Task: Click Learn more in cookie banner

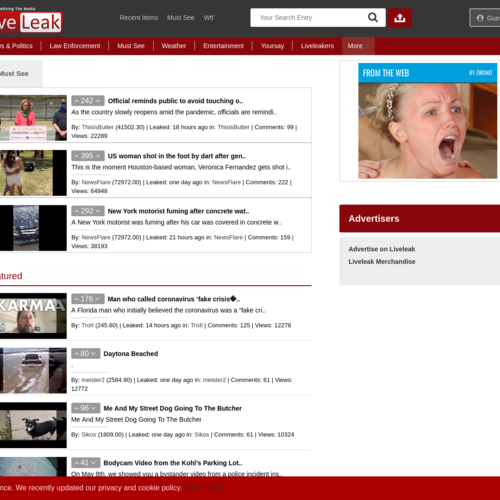Action: pyautogui.click(x=205, y=488)
